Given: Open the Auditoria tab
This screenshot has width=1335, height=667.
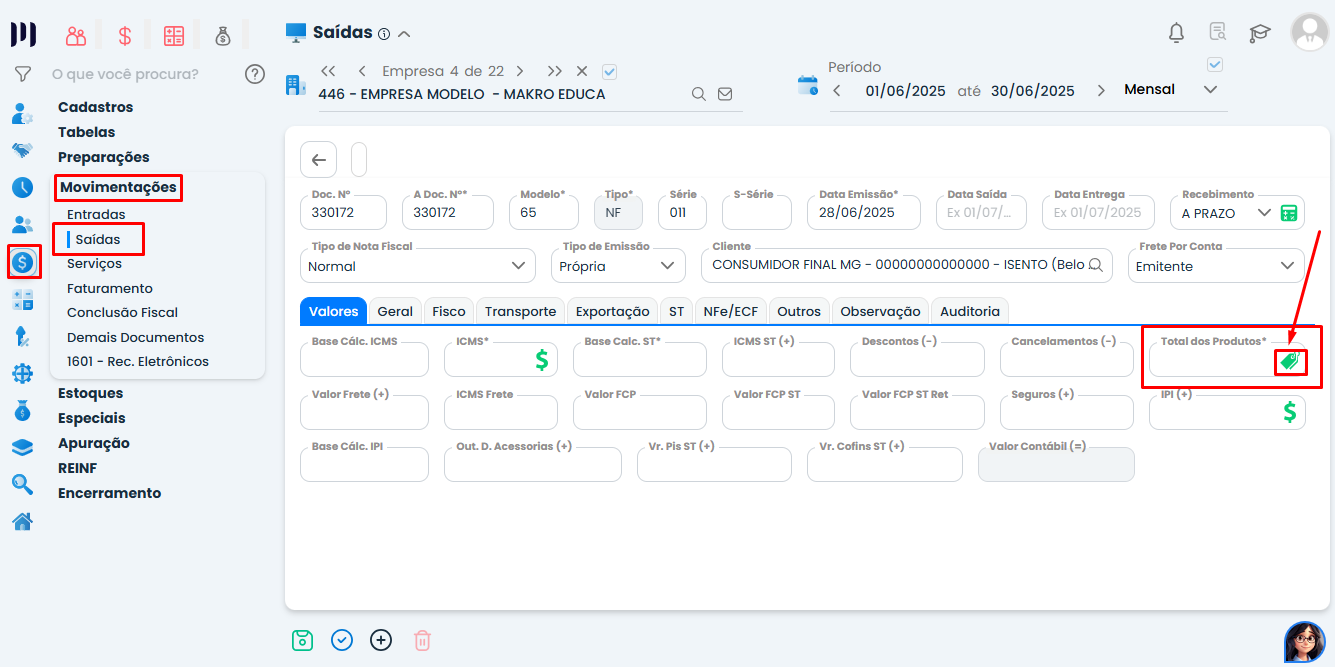Looking at the screenshot, I should [969, 311].
